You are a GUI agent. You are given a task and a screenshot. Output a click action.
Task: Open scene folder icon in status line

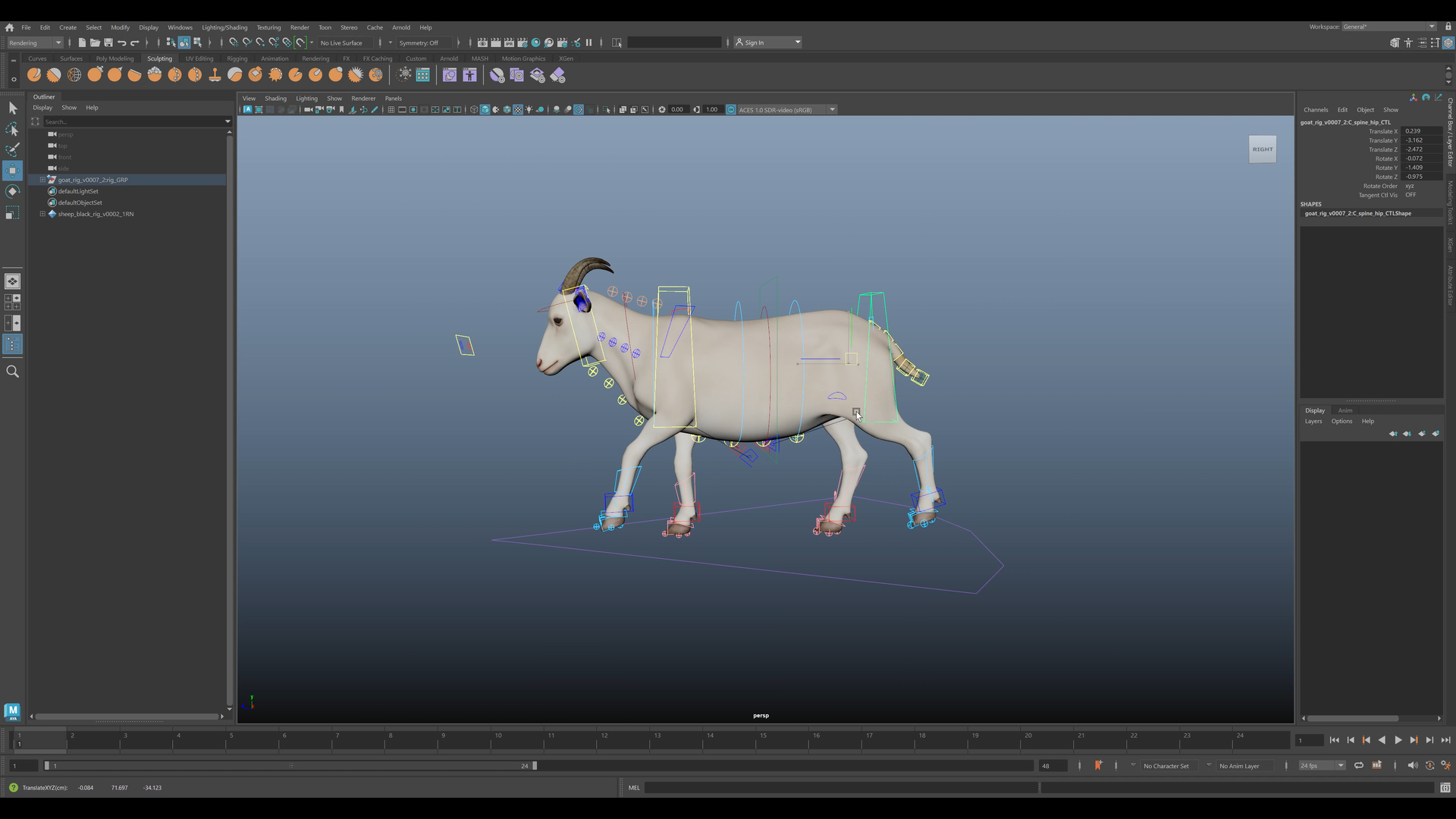[95, 42]
